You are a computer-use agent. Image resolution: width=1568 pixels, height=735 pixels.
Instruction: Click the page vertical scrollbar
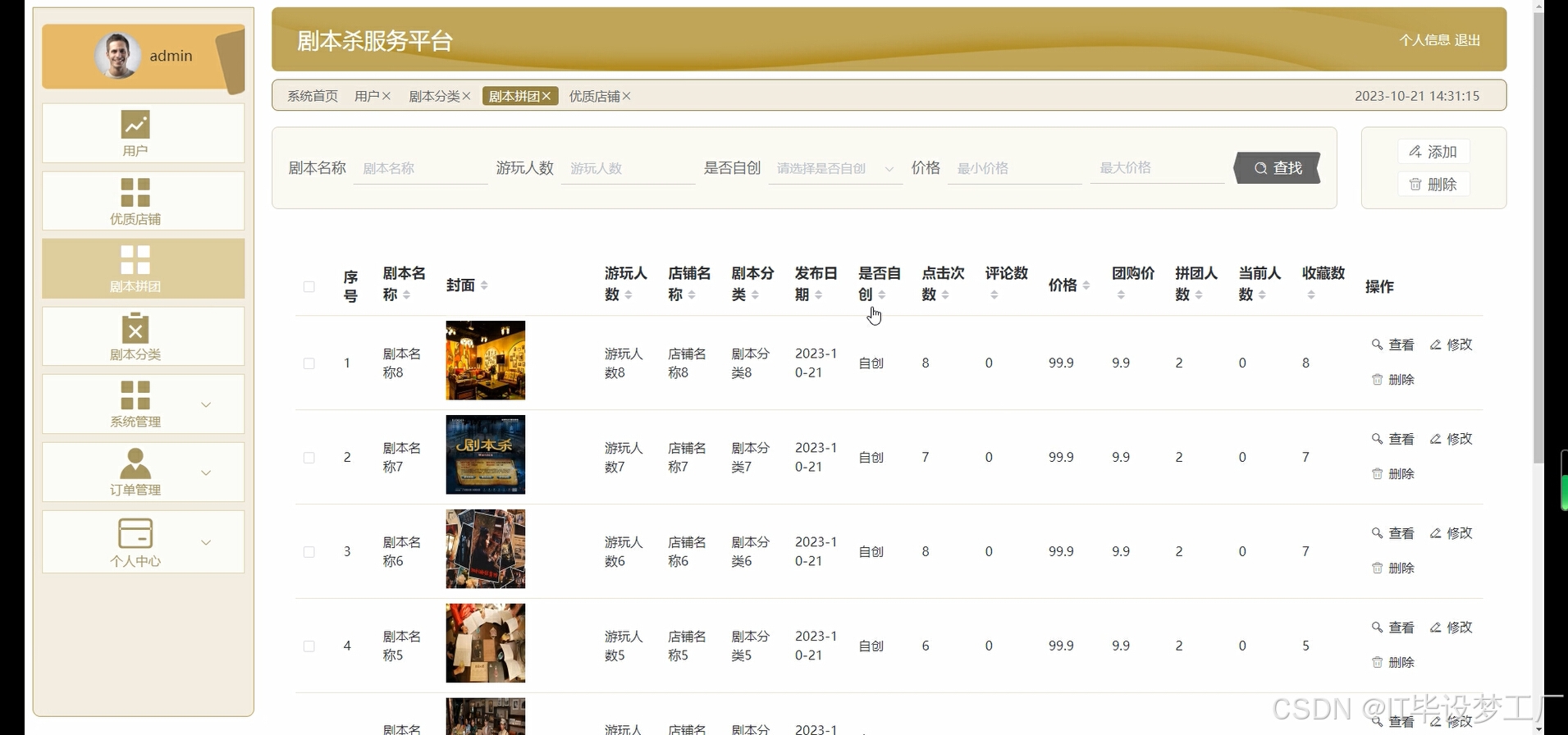point(1538,238)
